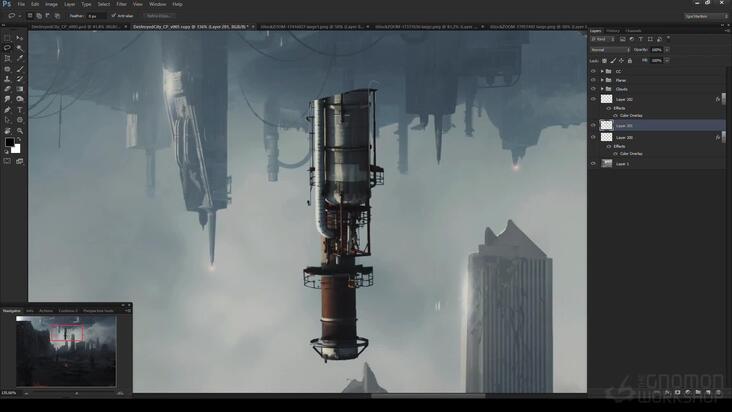Viewport: 732px width, 412px height.
Task: Click Lock position icon
Action: pyautogui.click(x=621, y=61)
